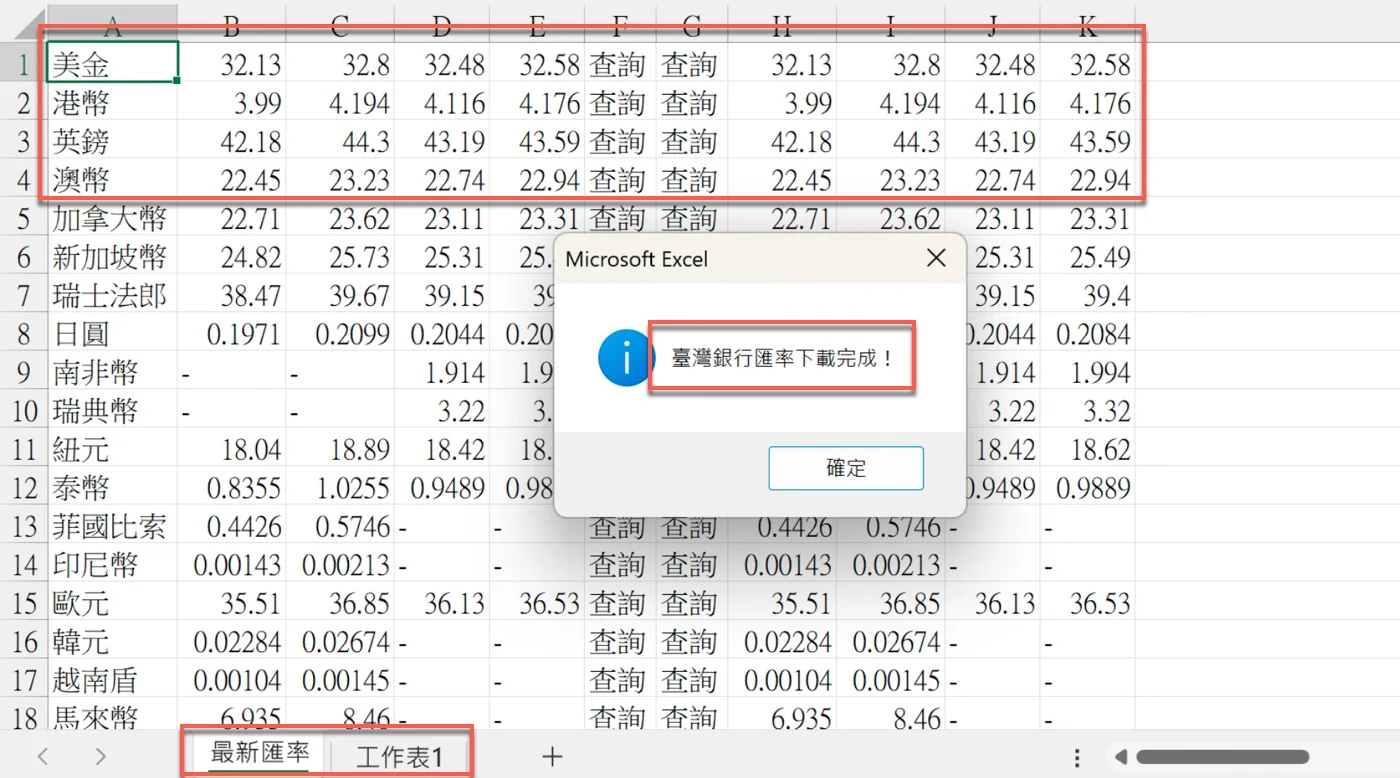
Task: Select the 25.49 cell in 新加坡幣 row
Action: 1087,257
